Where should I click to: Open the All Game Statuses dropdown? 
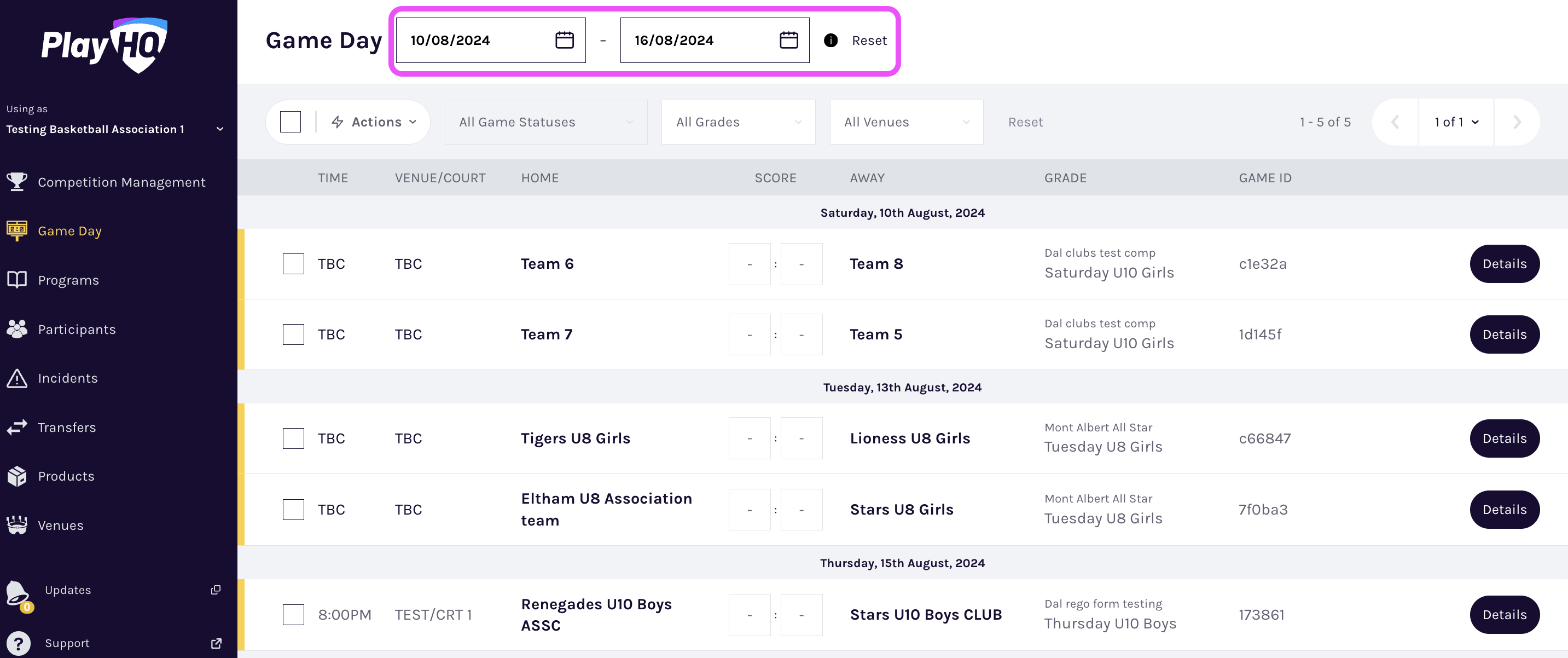click(x=545, y=122)
